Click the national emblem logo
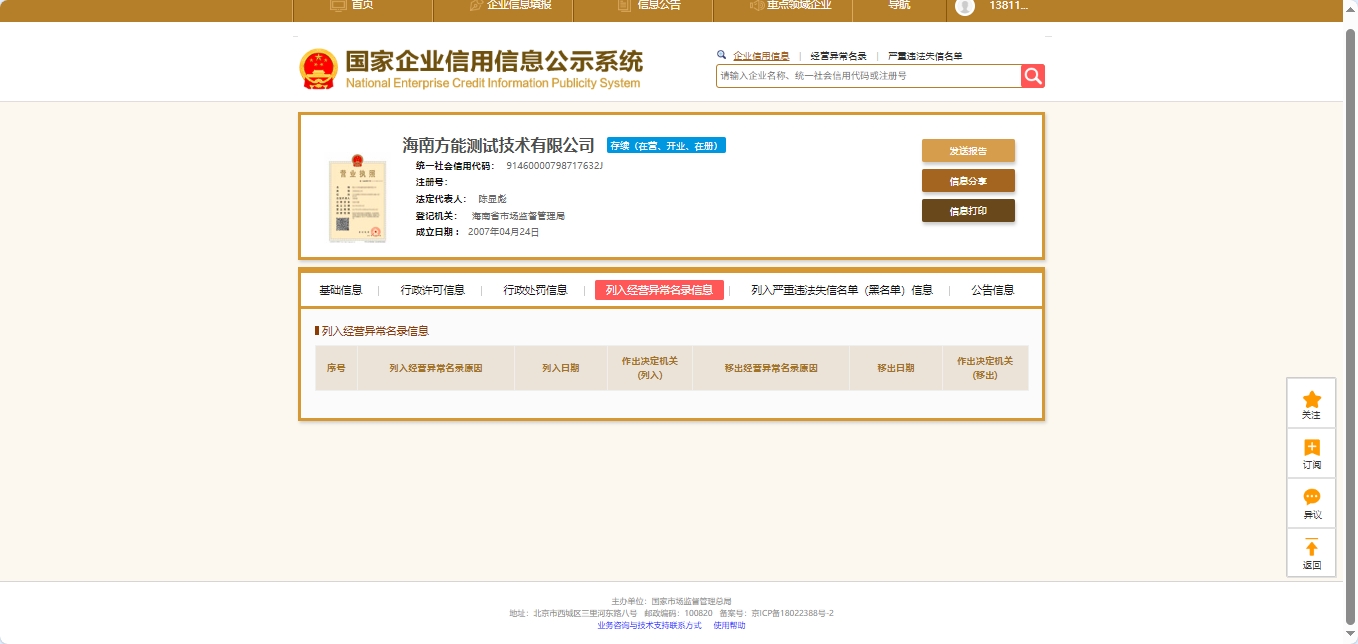The width and height of the screenshot is (1358, 644). click(x=319, y=69)
